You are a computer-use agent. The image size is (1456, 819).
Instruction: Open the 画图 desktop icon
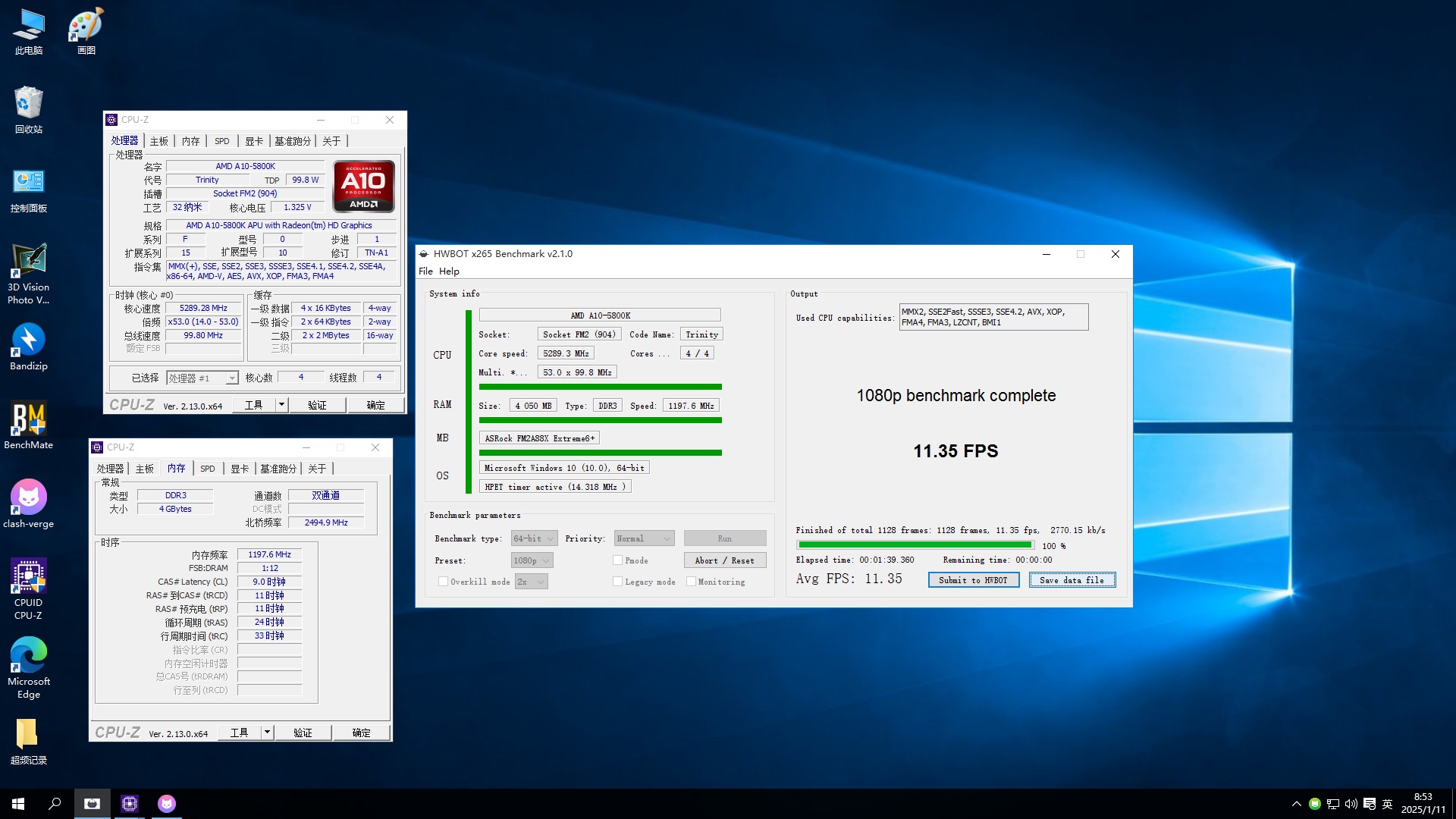pos(86,32)
